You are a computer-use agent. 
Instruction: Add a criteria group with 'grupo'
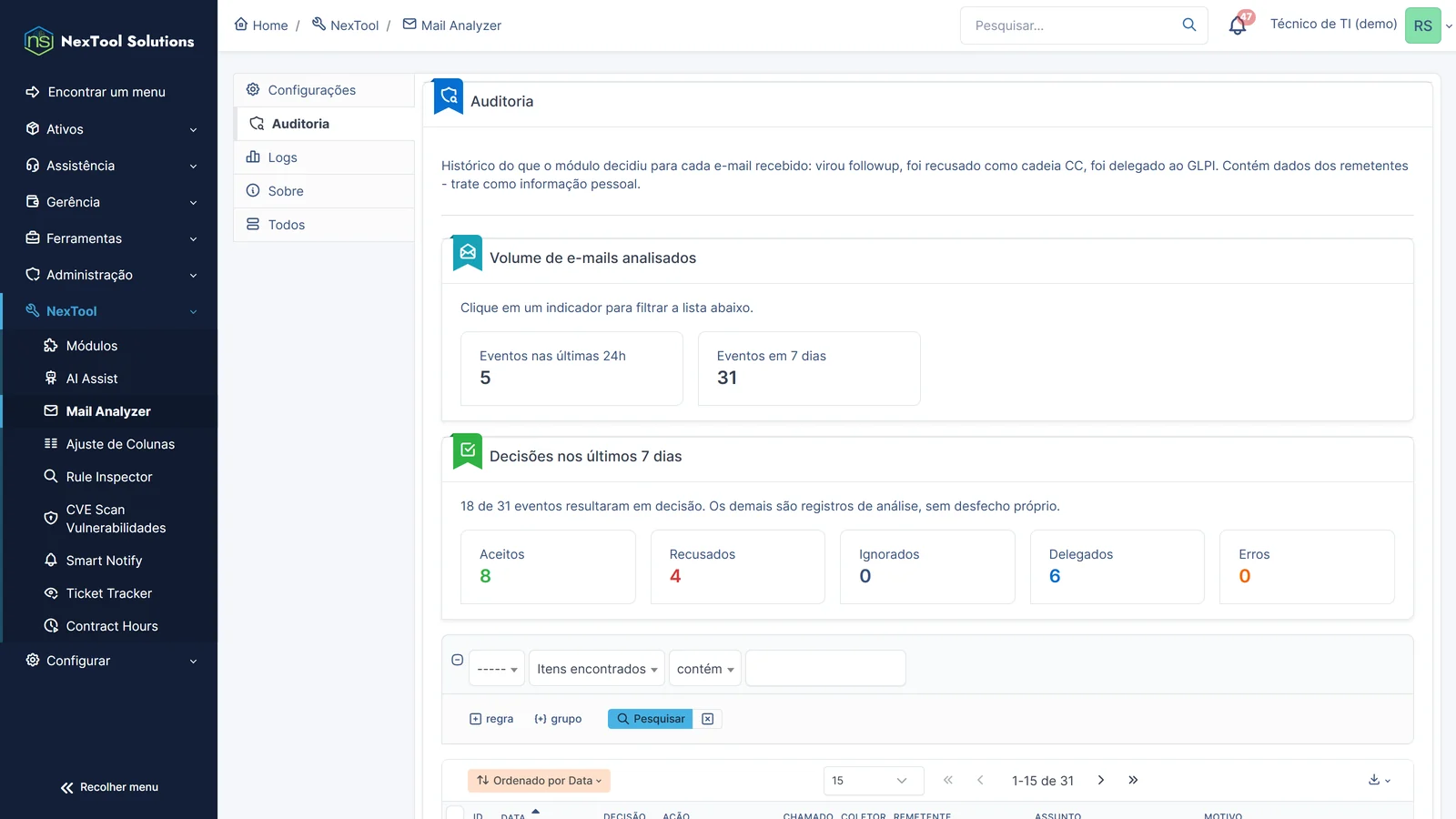click(x=558, y=719)
